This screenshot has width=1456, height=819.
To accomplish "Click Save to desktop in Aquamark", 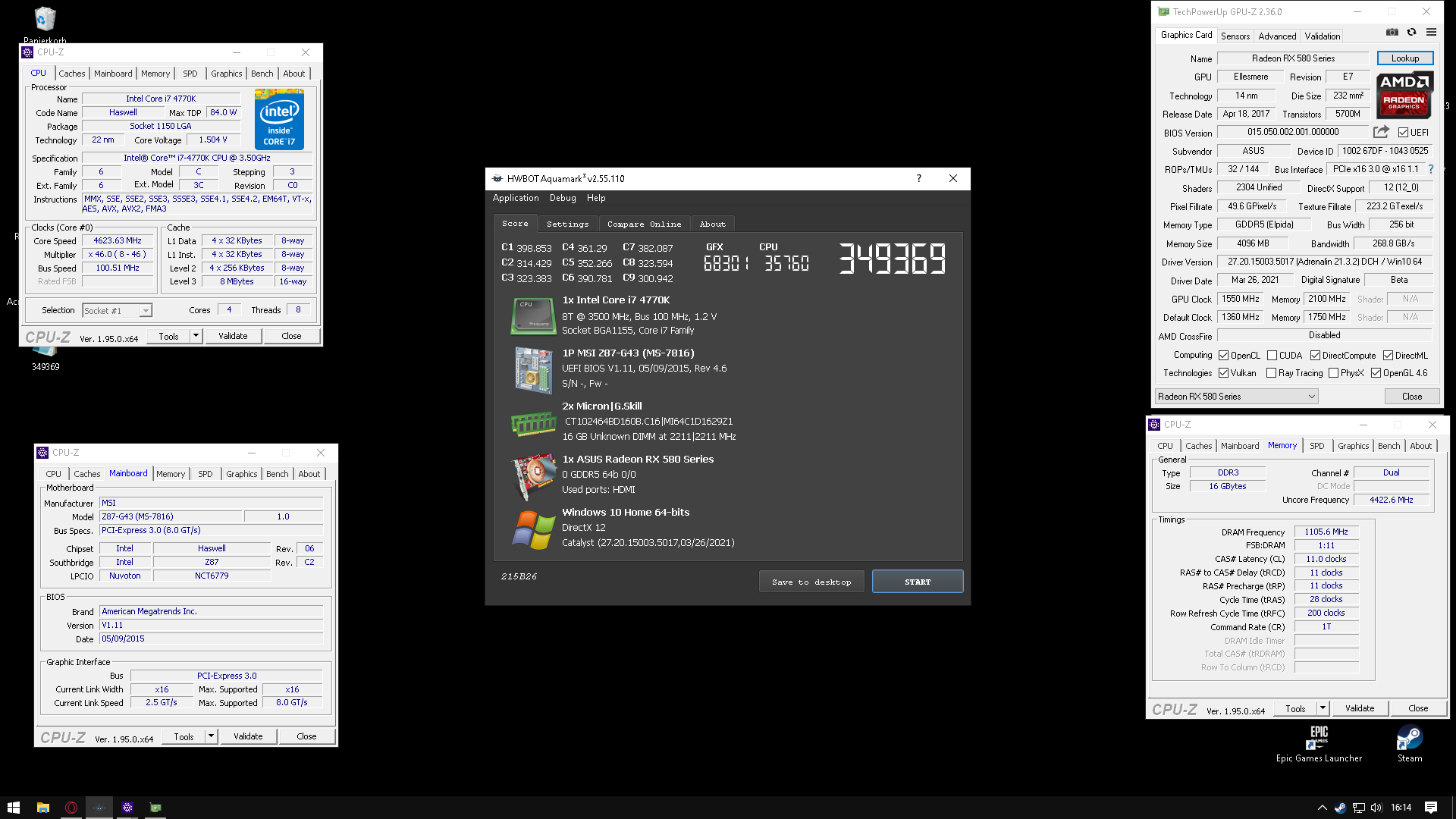I will [811, 582].
